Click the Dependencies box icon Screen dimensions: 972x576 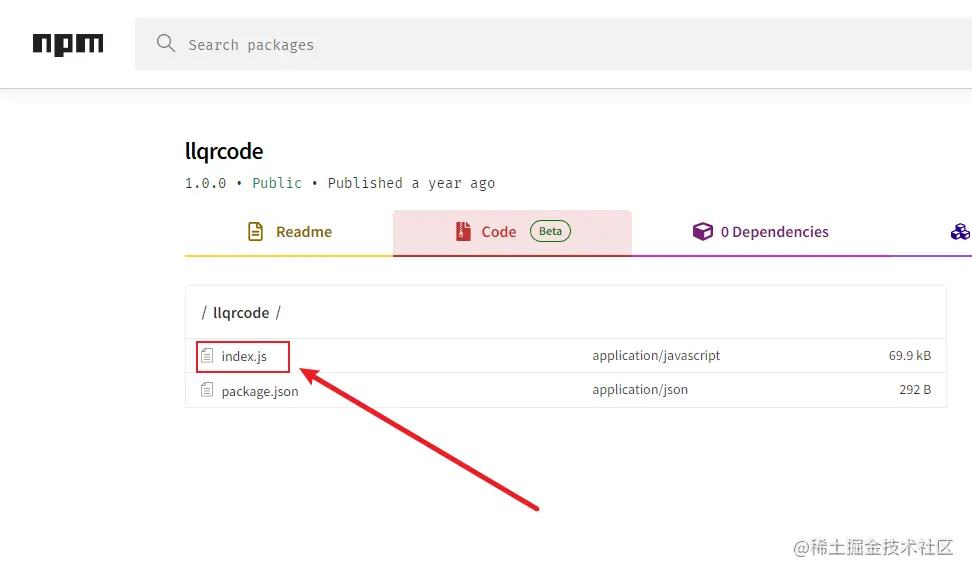(x=702, y=231)
